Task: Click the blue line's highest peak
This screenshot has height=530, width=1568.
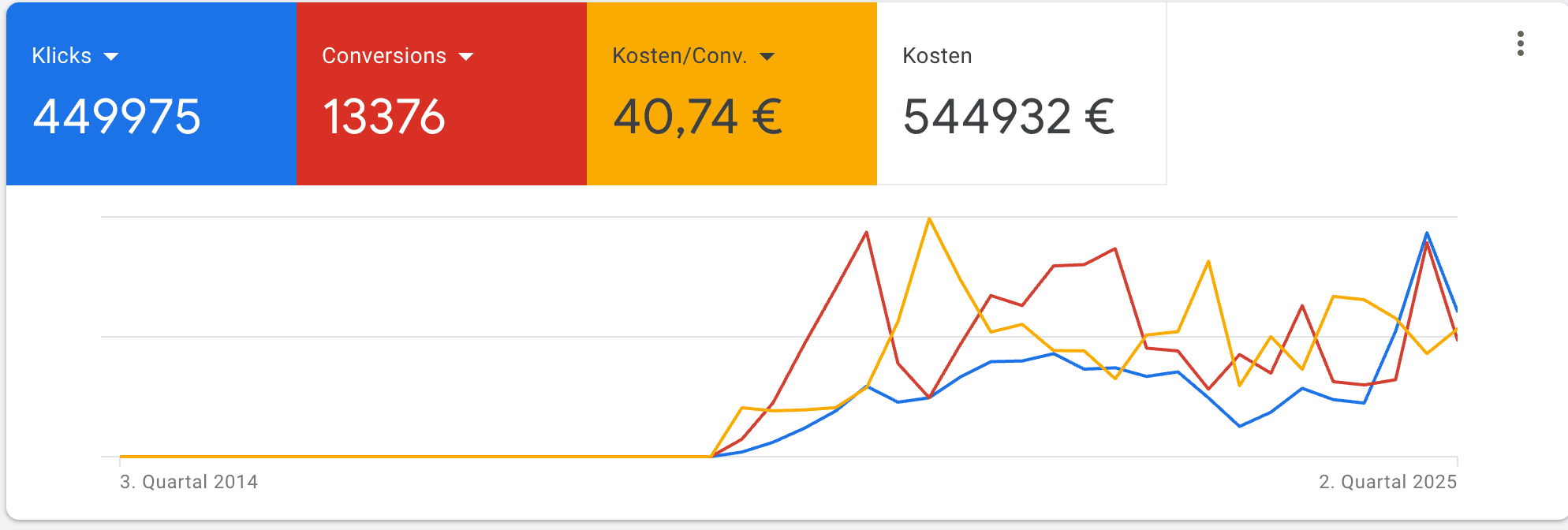Action: click(x=1427, y=233)
